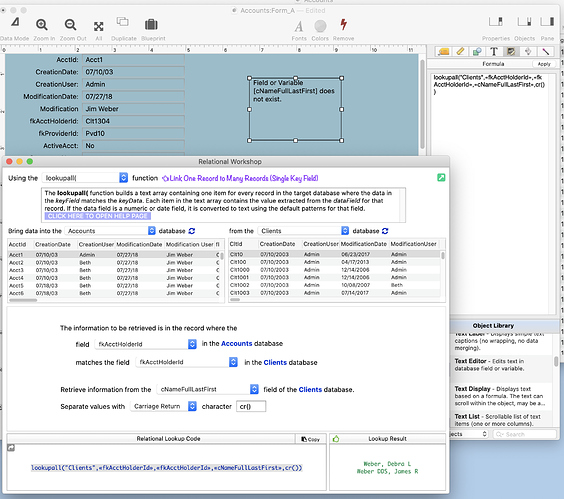This screenshot has width=564, height=499.
Task: Duplicate the selected object
Action: coord(123,22)
